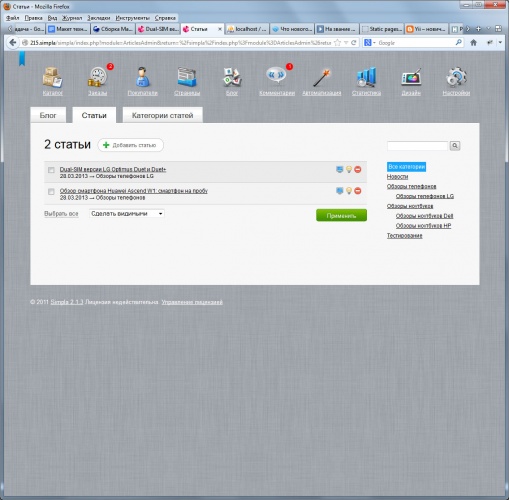
Task: Open the Настройки gears icon
Action: [456, 77]
